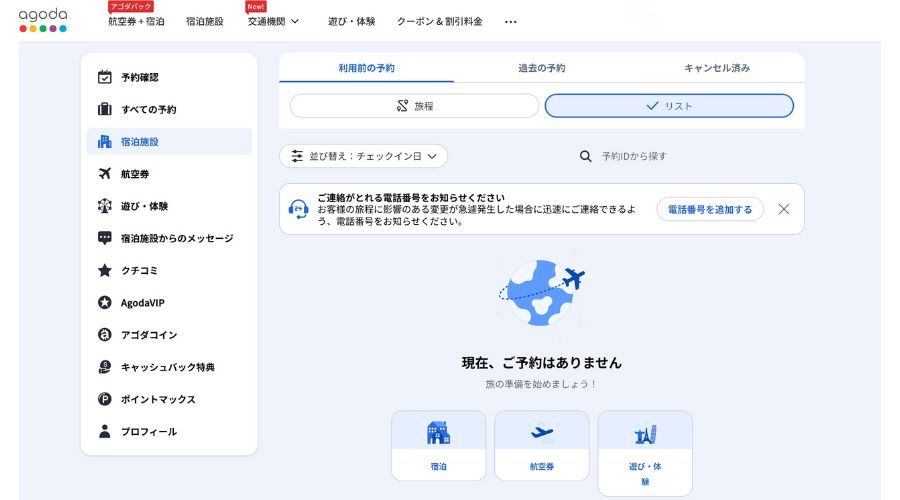The height and width of the screenshot is (500, 900).
Task: Click the 航空券 airplane icon in sidebar
Action: coord(104,173)
